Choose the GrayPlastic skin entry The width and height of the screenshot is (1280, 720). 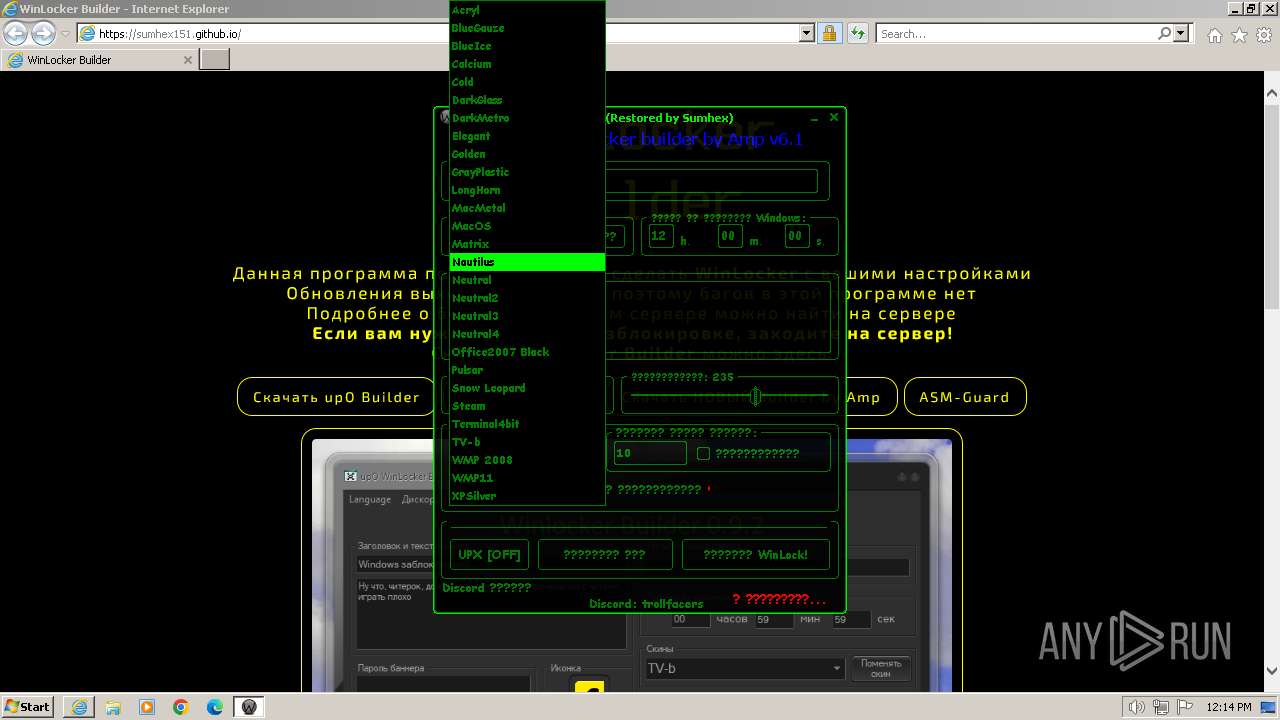coord(527,172)
